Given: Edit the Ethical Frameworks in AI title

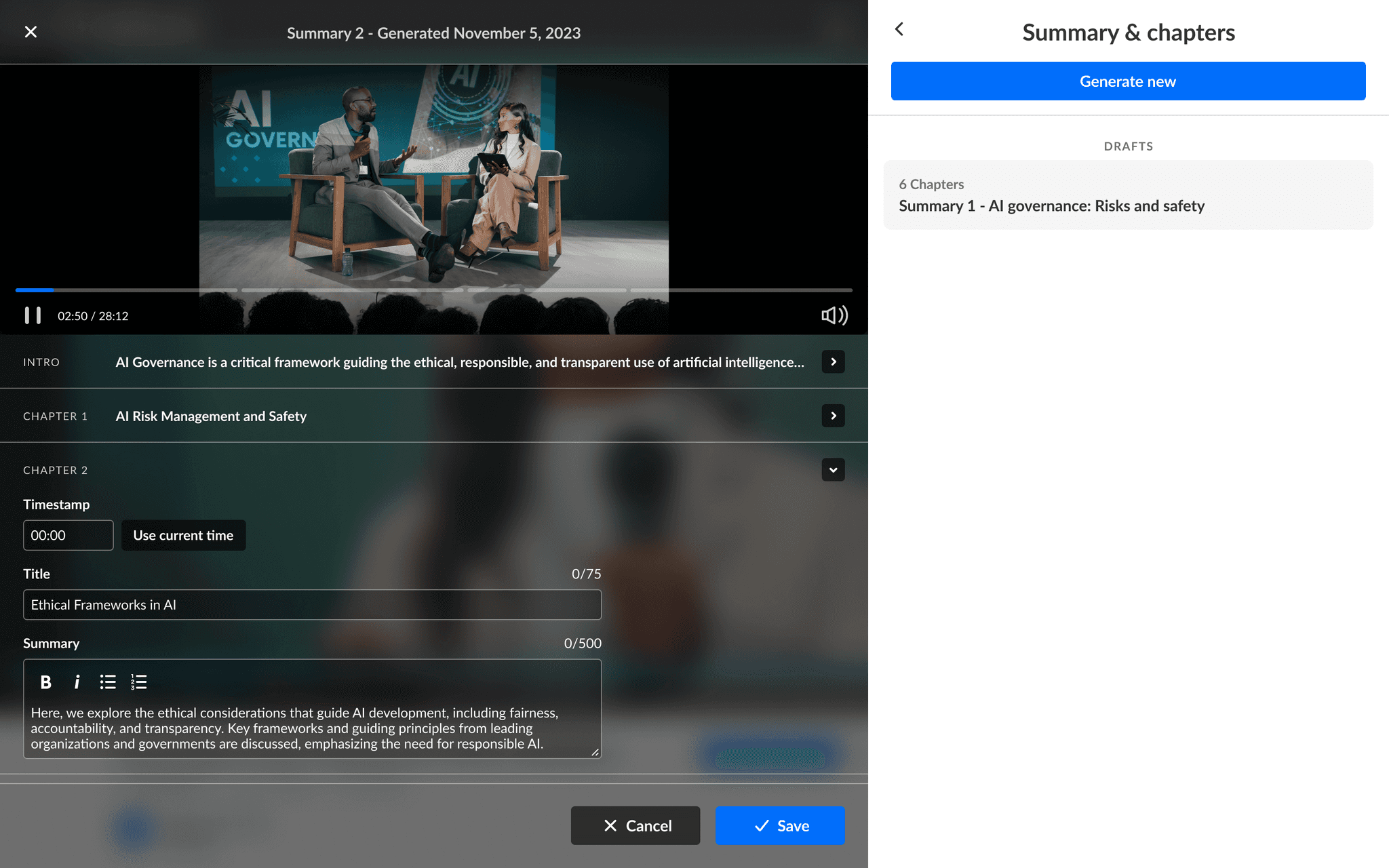Looking at the screenshot, I should [312, 605].
